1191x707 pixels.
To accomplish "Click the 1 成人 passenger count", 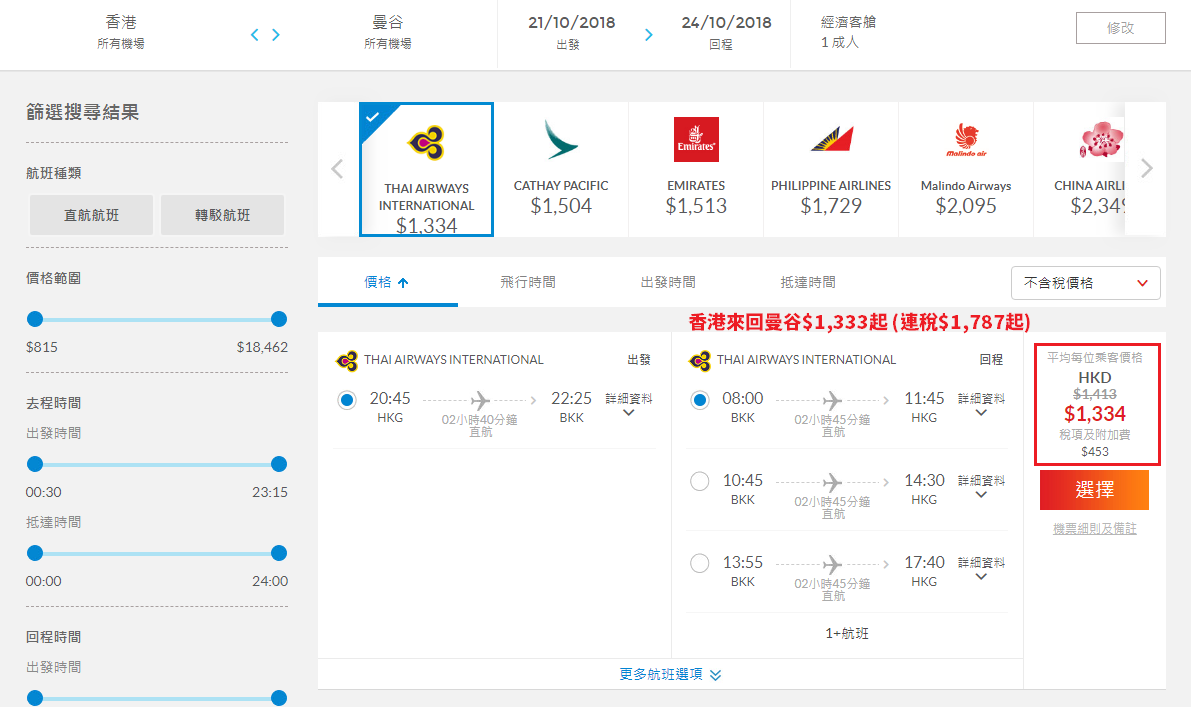I will (x=839, y=43).
